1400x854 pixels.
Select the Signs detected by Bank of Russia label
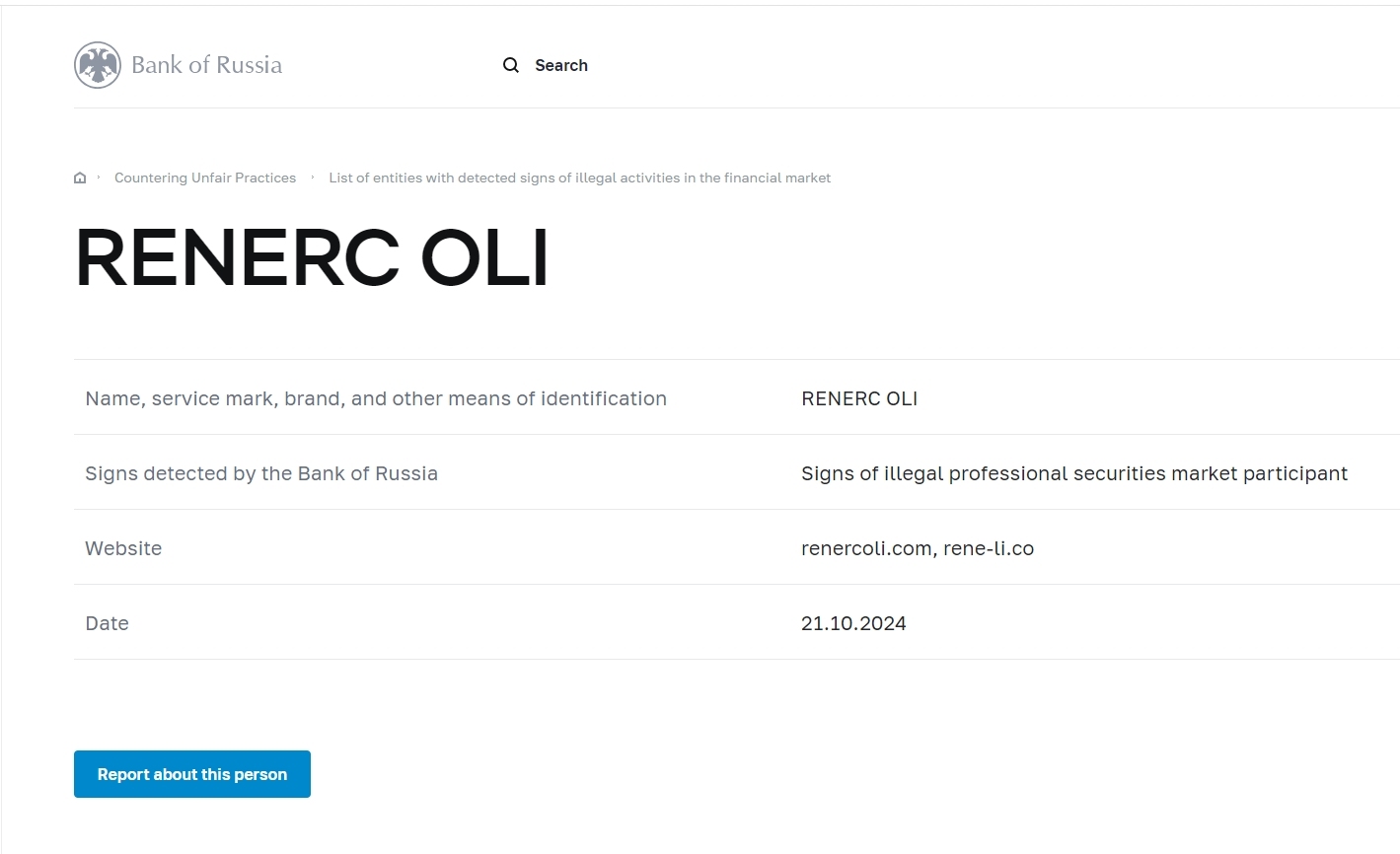(x=261, y=473)
